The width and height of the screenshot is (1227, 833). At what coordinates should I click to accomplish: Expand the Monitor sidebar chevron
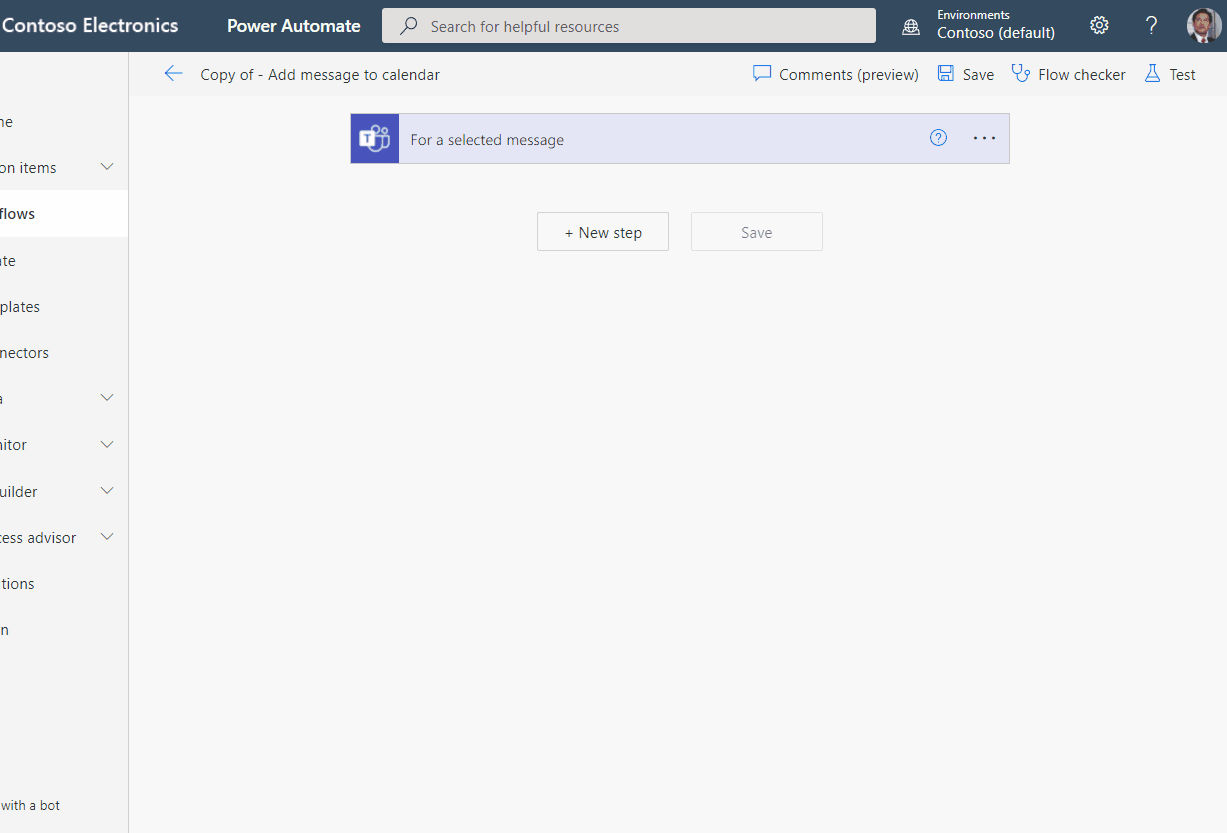[x=108, y=444]
